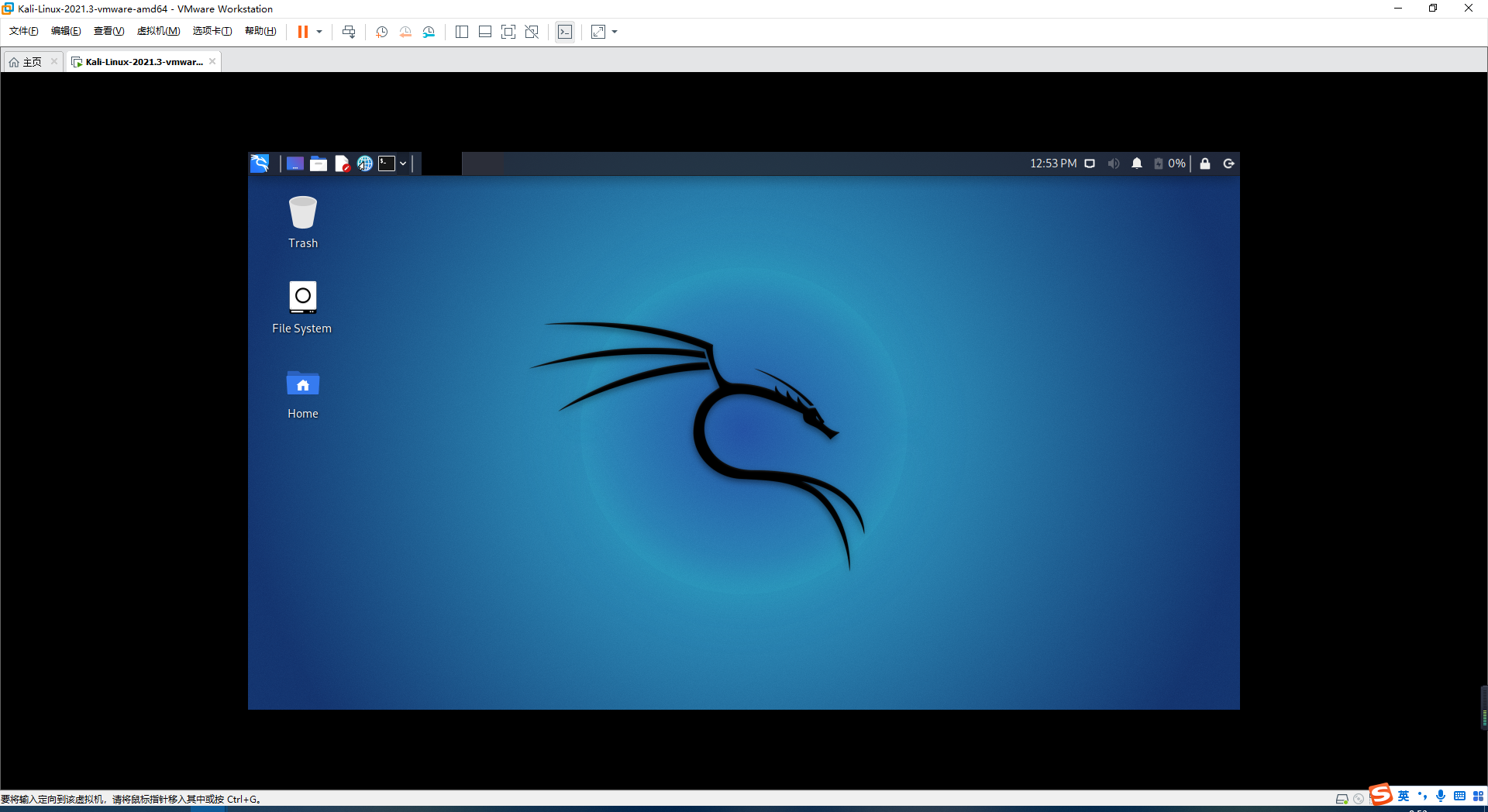The height and width of the screenshot is (812, 1488).
Task: Expand the suspend button dropdown arrow
Action: (x=319, y=32)
